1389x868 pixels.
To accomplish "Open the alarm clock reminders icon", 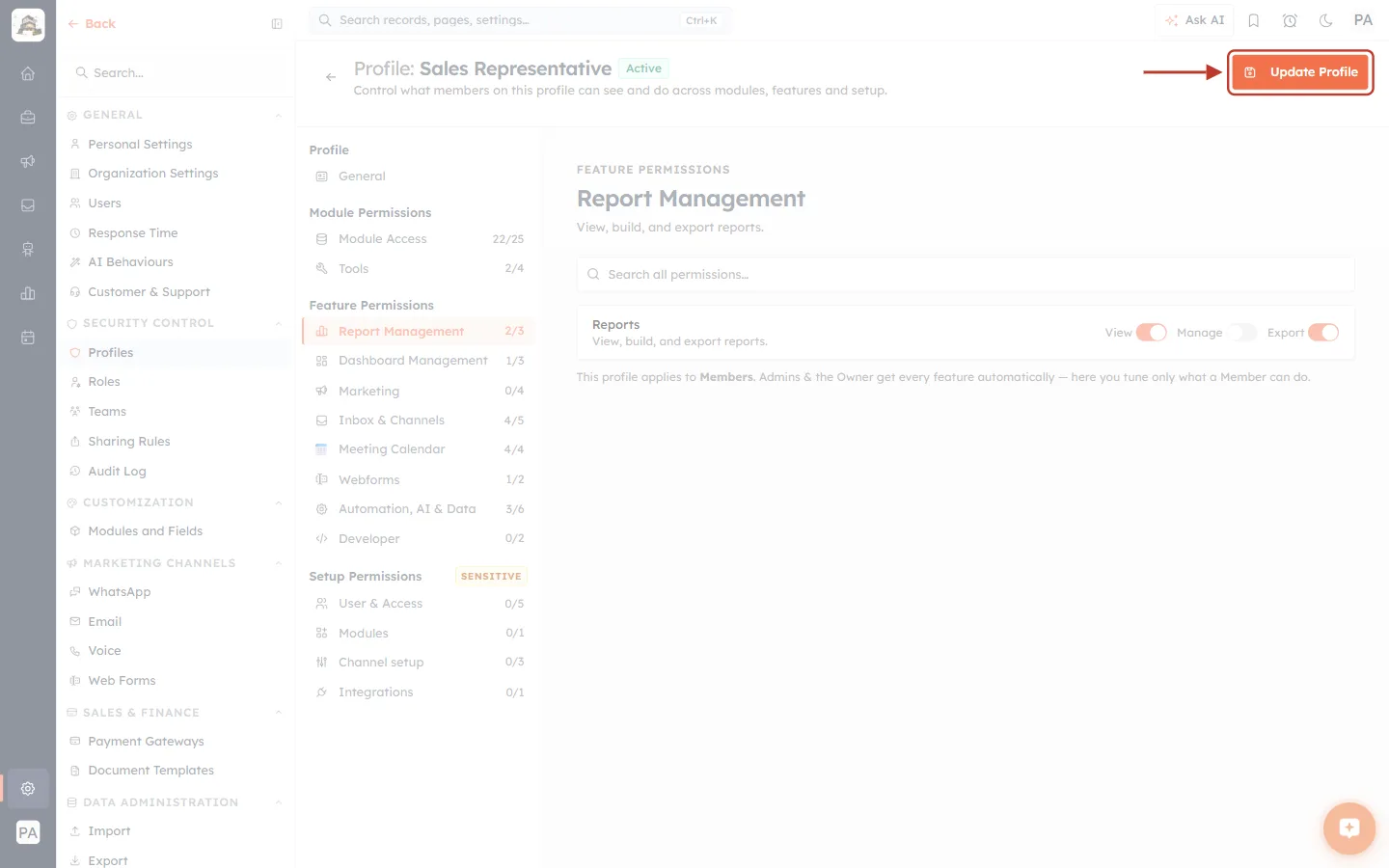I will 1290,20.
